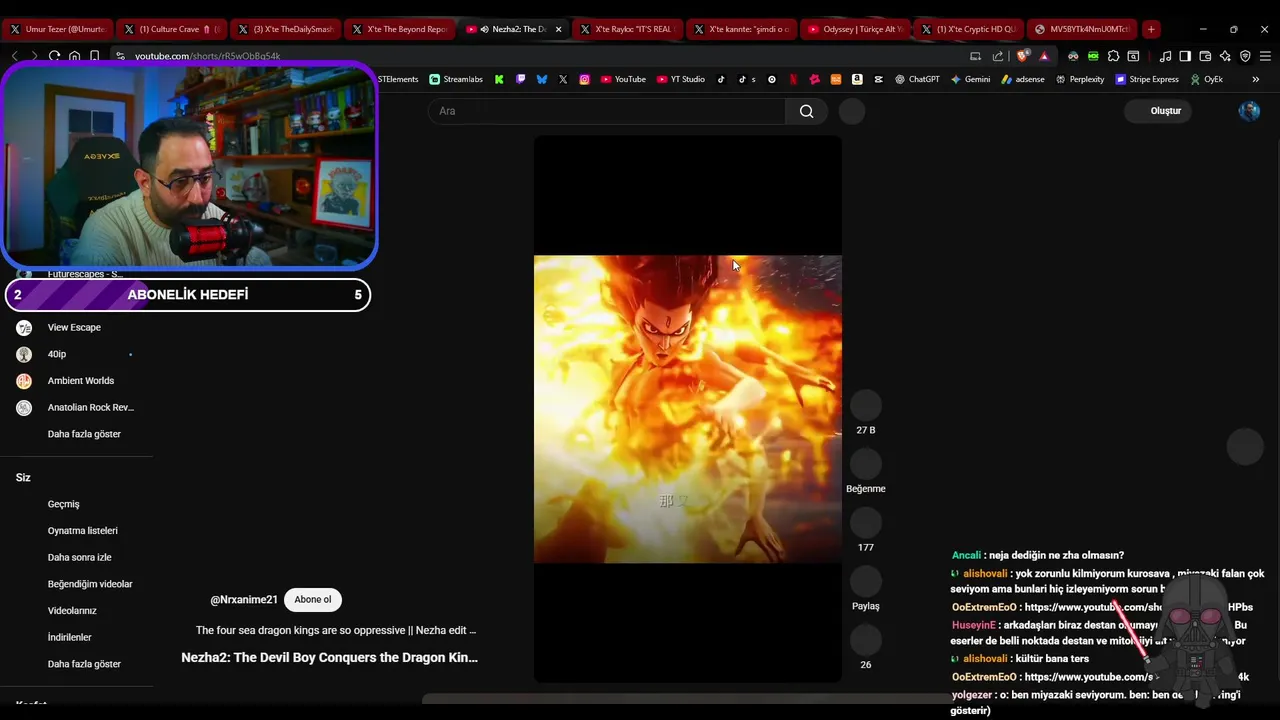Toggle the browser sidebar panel icon

coord(1185,56)
